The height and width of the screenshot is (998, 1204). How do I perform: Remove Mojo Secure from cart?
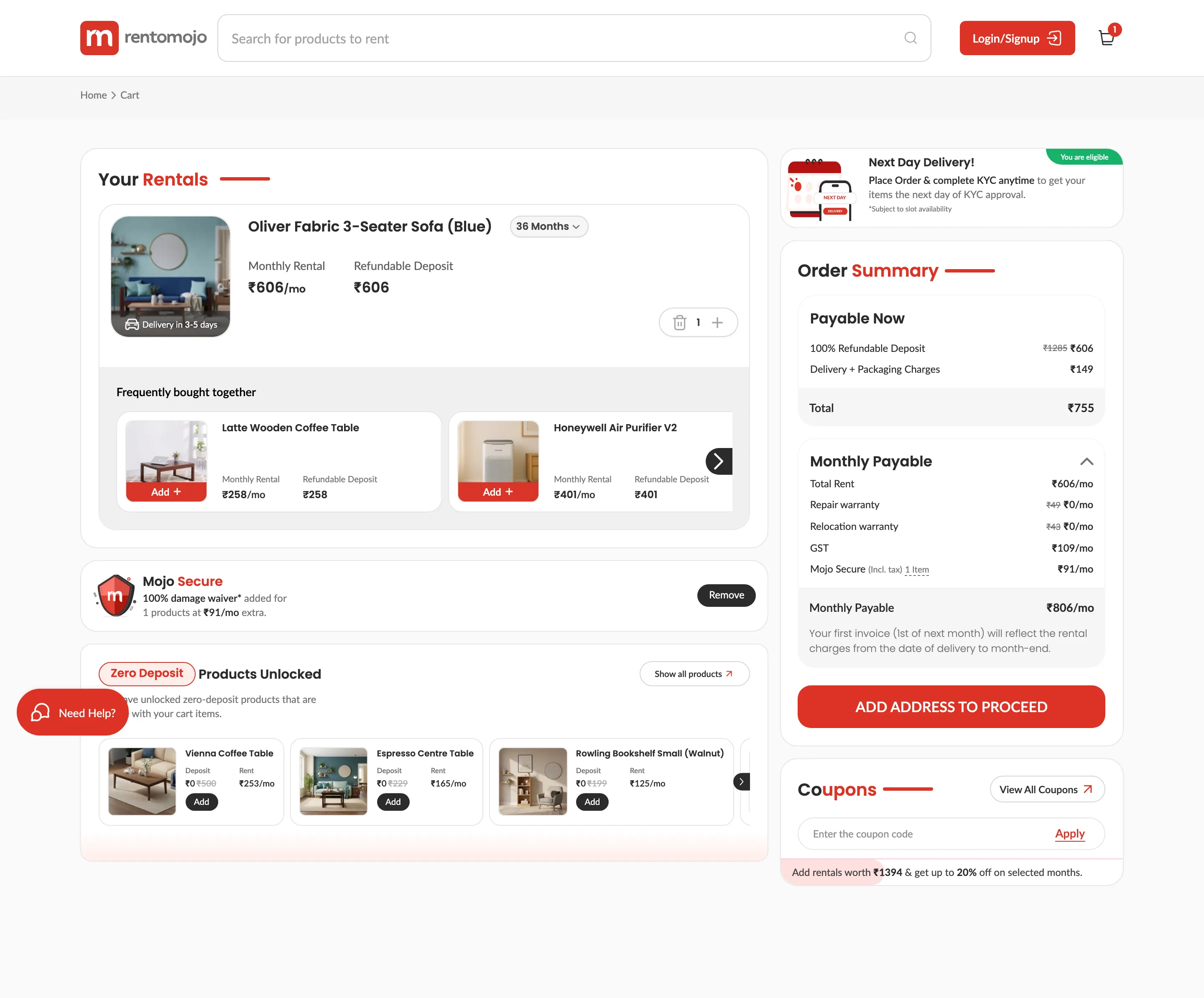point(726,595)
